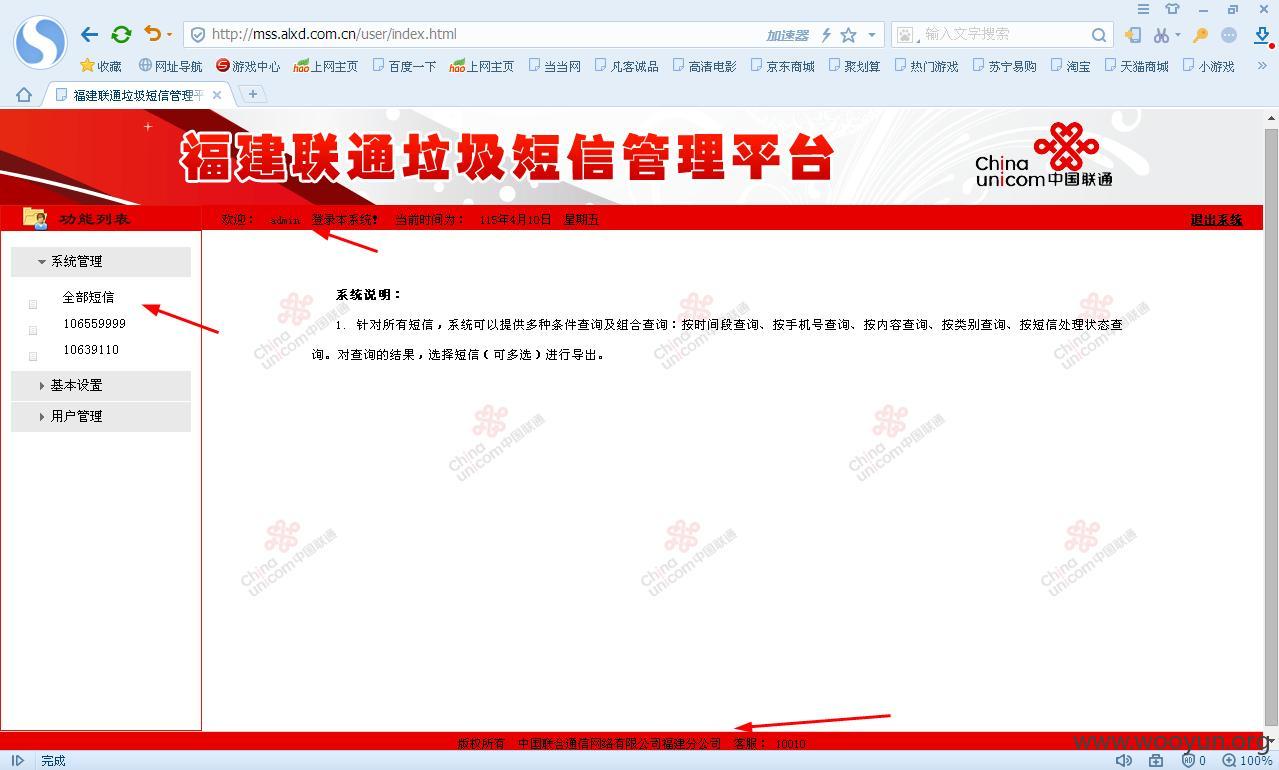The image size is (1279, 770).
Task: Open the browser main menu icon
Action: pyautogui.click(x=1144, y=9)
